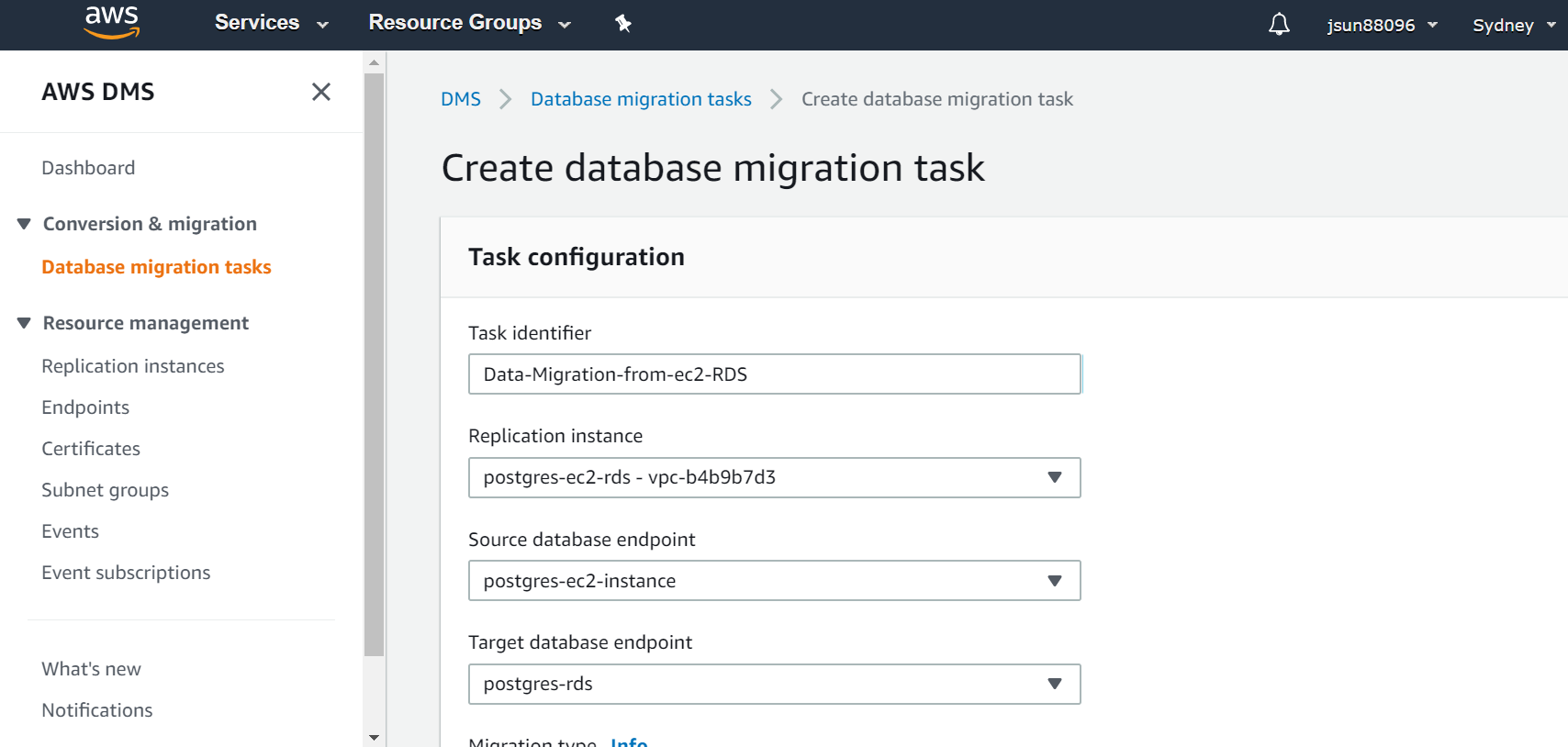Screen dimensions: 1568x747
Task: Open Database migration tasks breadcrumb link
Action: point(641,99)
